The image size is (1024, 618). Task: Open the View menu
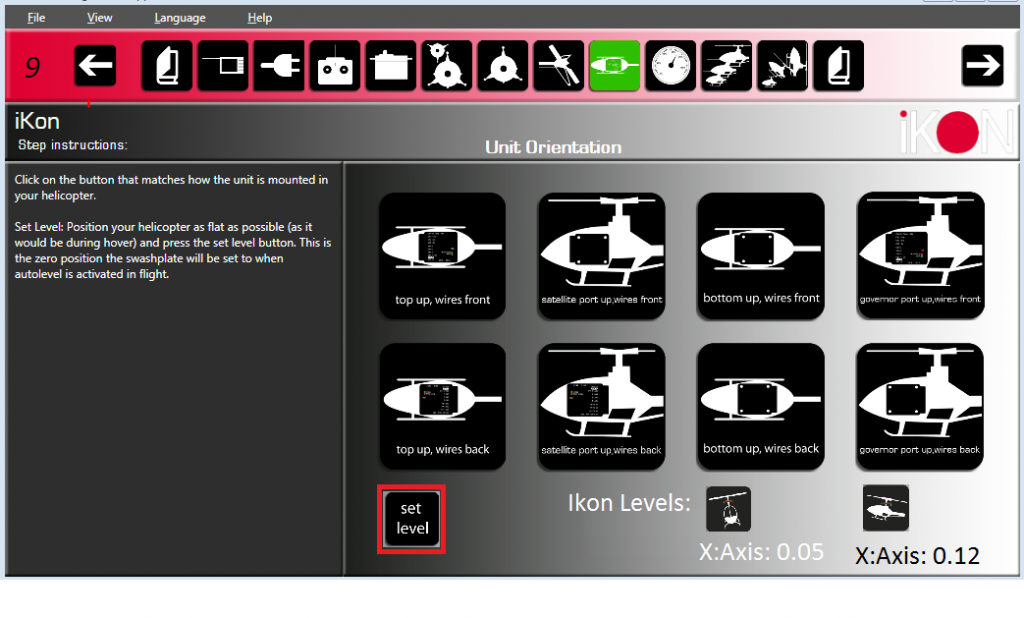tap(99, 18)
